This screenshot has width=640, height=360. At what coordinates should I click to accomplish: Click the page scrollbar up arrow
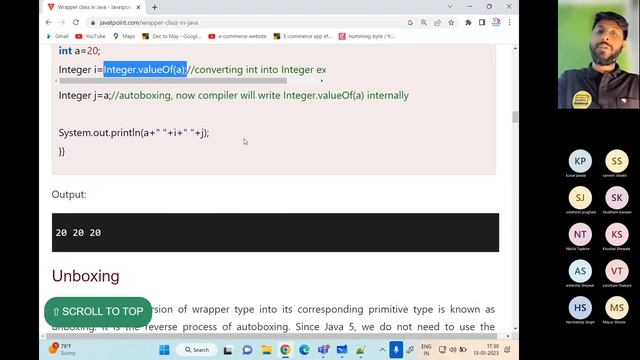coord(515,48)
